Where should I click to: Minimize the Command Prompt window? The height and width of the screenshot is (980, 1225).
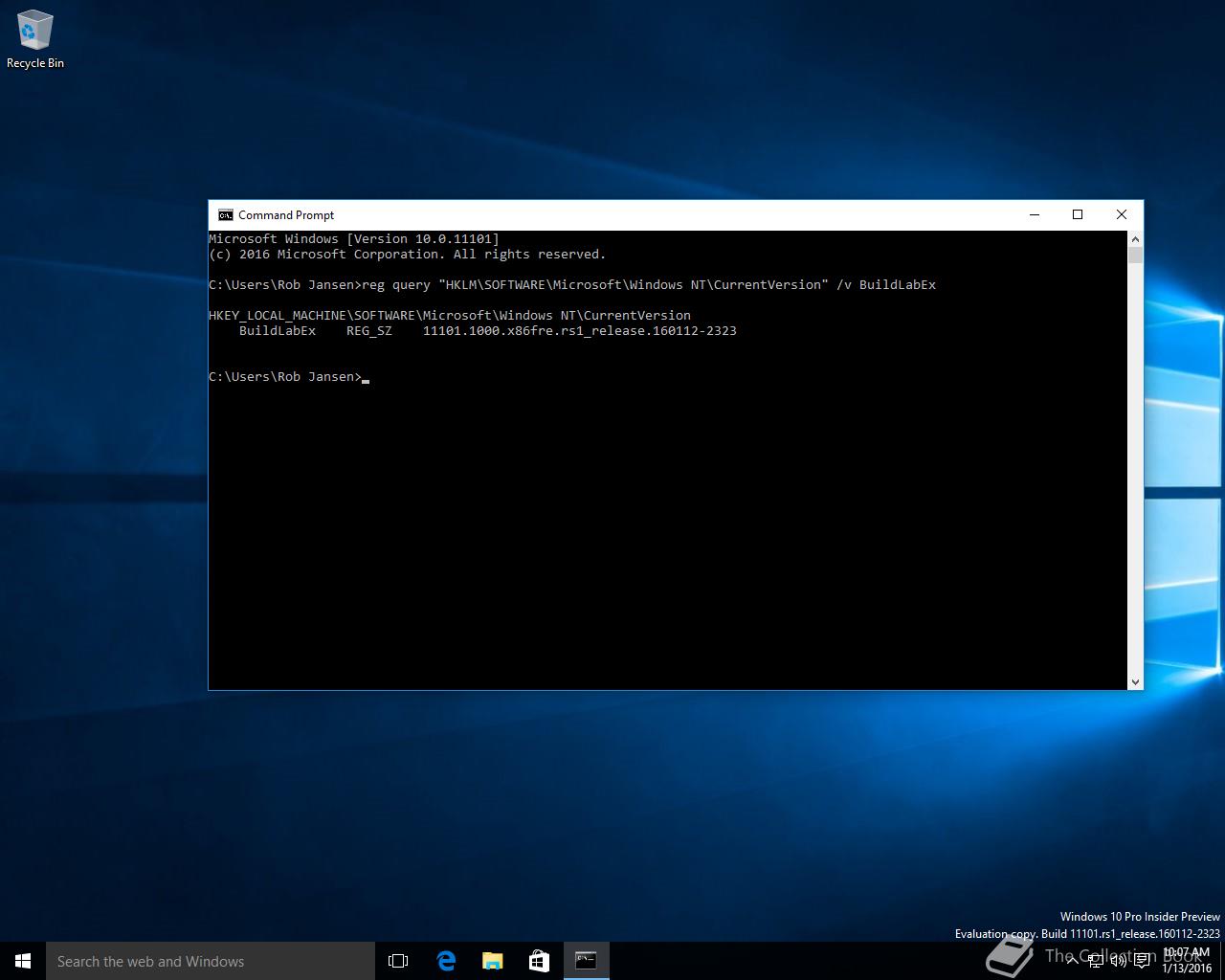pyautogui.click(x=1034, y=214)
